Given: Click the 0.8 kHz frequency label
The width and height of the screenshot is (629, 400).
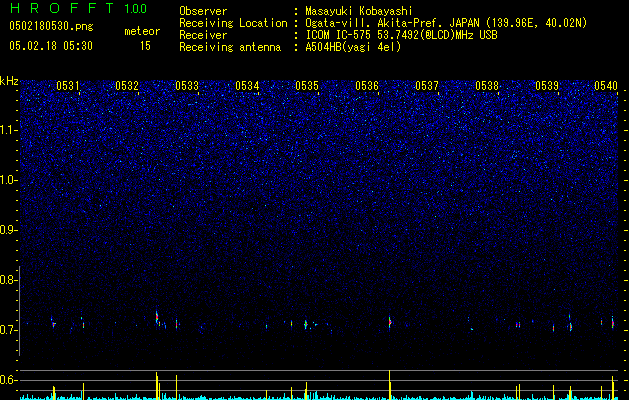Looking at the screenshot, I should 9,280.
